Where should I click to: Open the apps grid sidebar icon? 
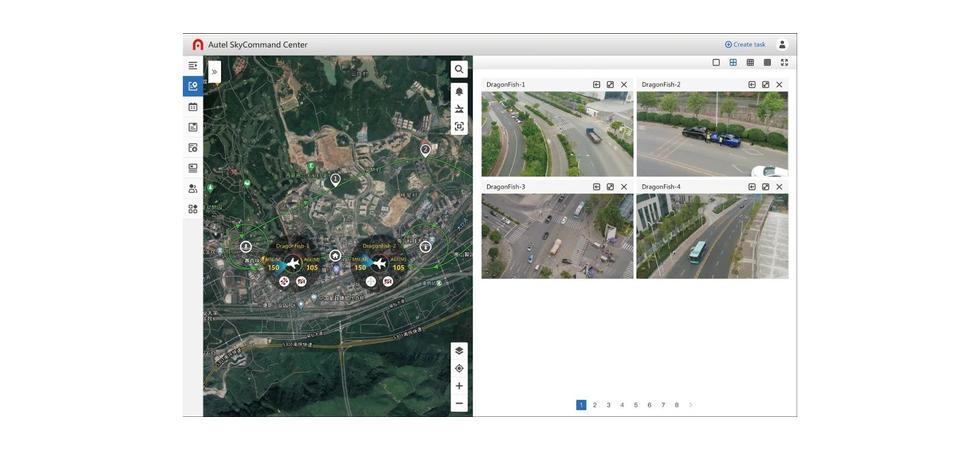click(193, 209)
